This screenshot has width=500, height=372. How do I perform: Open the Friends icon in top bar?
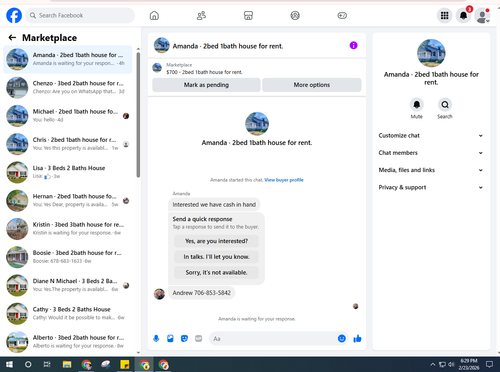tap(201, 15)
